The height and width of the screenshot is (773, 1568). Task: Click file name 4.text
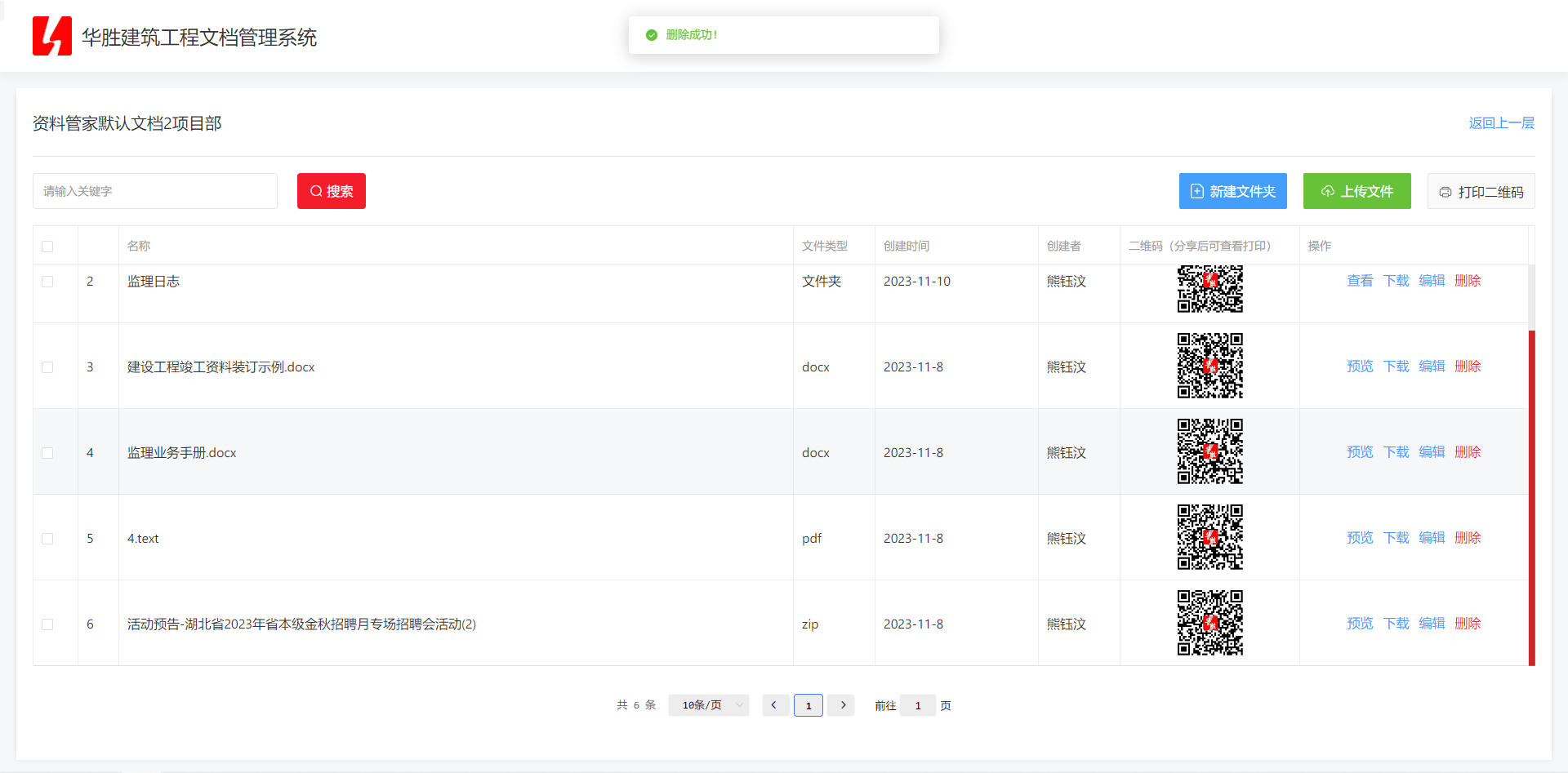(x=143, y=539)
